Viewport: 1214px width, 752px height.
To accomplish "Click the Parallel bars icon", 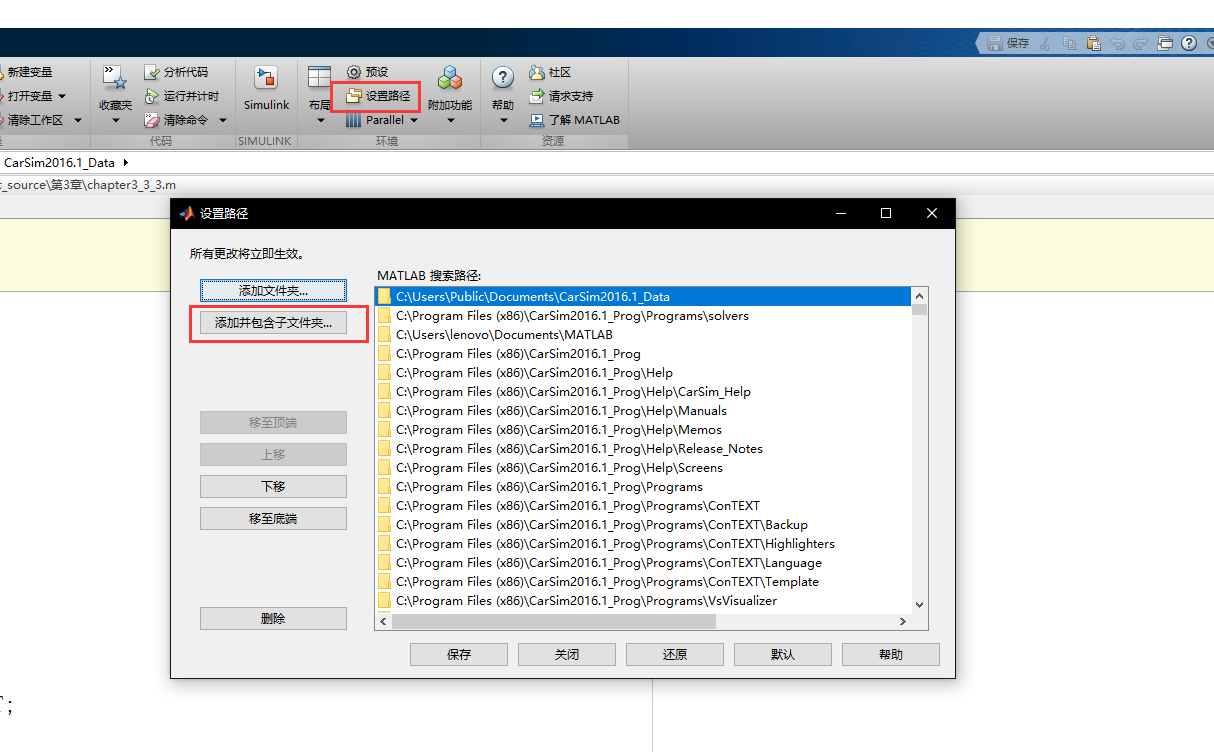I will [x=354, y=120].
